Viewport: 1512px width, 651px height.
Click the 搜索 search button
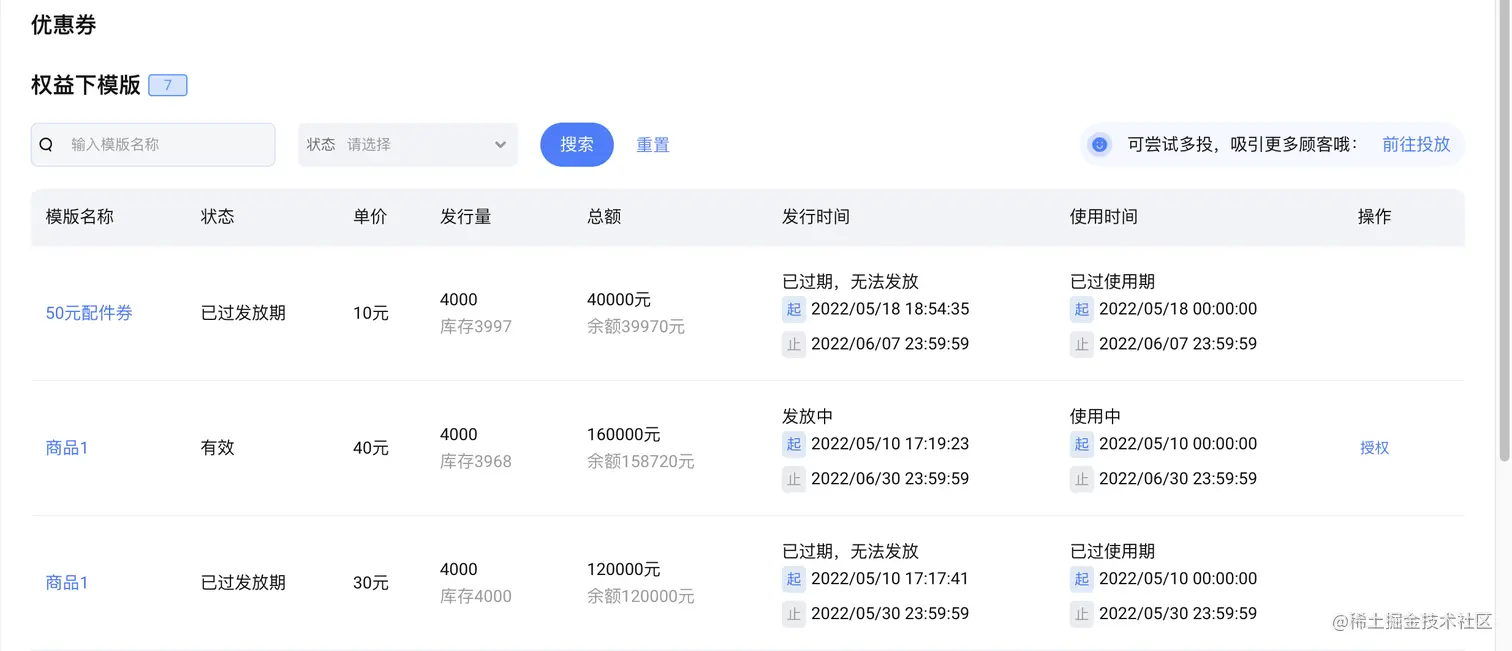coord(577,144)
